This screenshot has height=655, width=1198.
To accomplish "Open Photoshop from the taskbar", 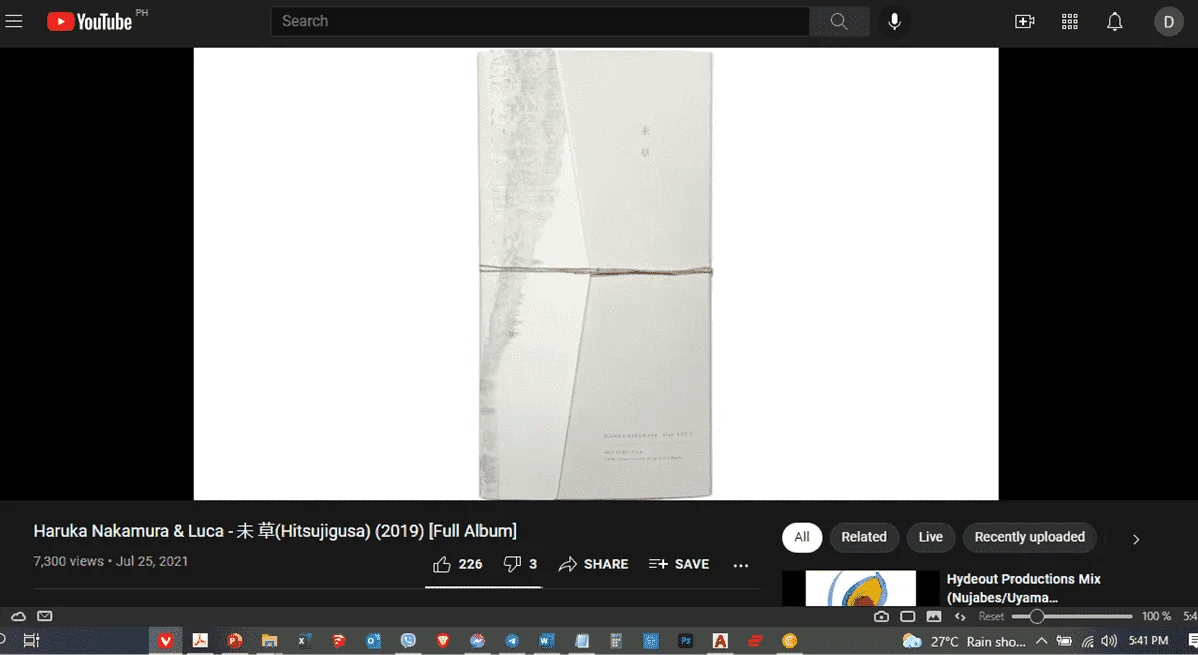I will 685,640.
